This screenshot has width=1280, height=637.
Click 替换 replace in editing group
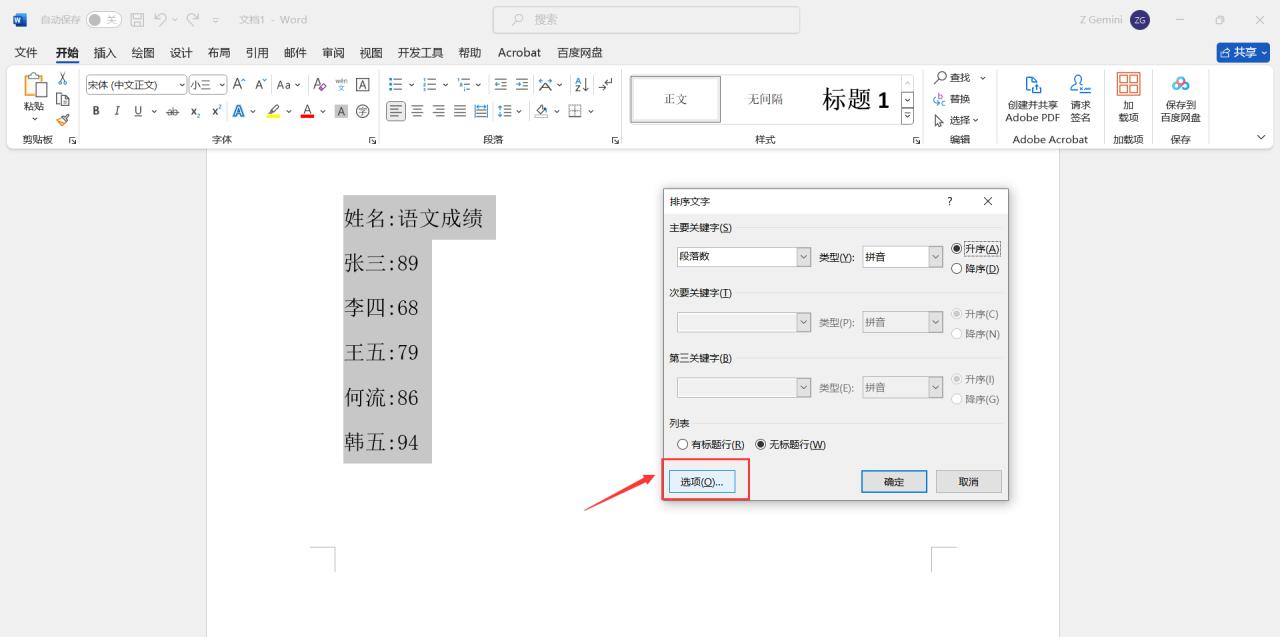point(952,99)
